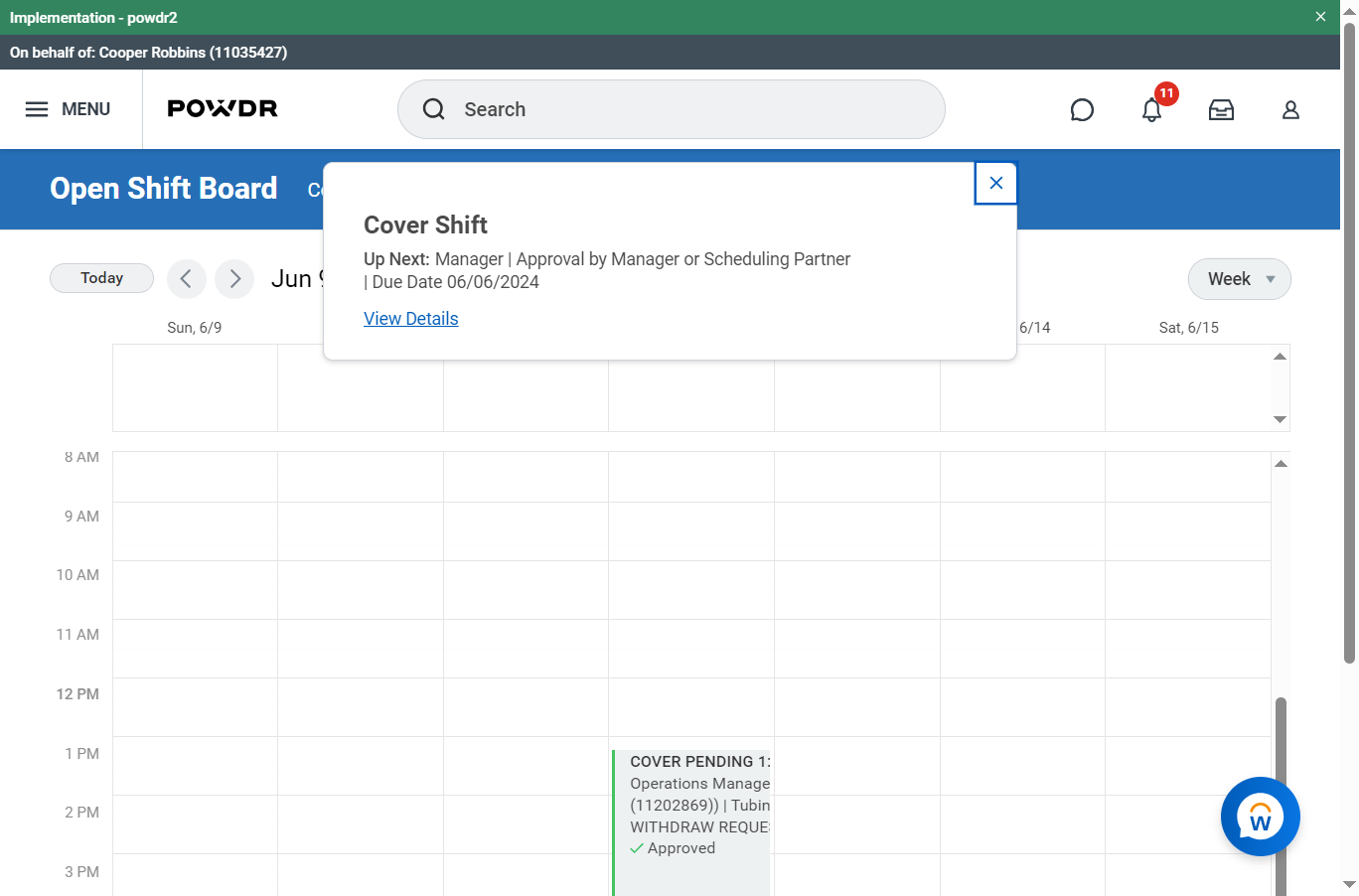Open the inbox tray icon
The width and height of the screenshot is (1359, 896).
[x=1221, y=110]
